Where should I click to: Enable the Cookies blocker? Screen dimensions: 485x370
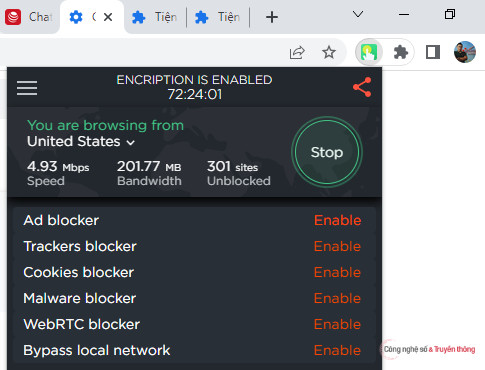pyautogui.click(x=337, y=272)
